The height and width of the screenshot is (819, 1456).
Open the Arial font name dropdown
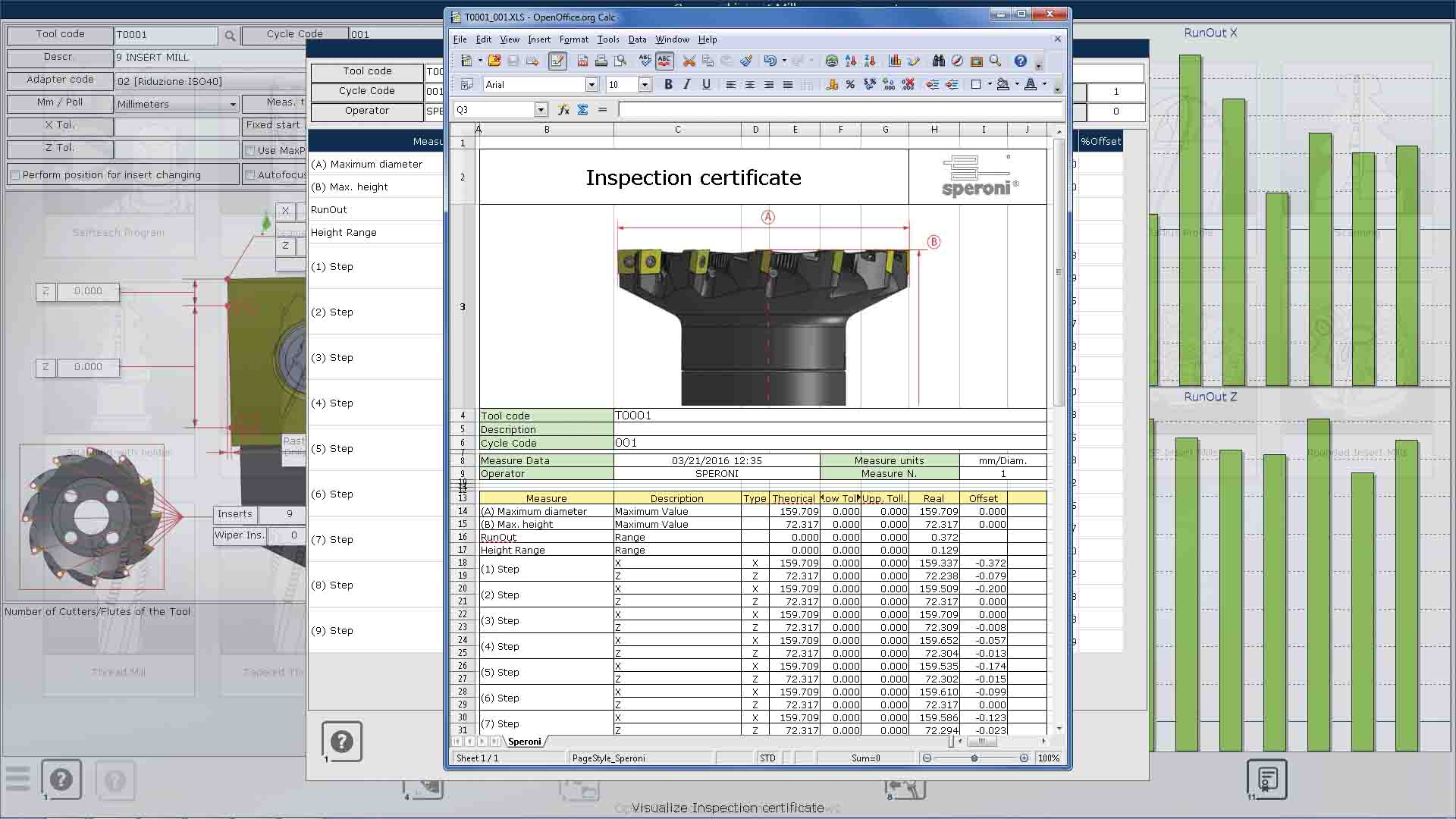tap(591, 85)
